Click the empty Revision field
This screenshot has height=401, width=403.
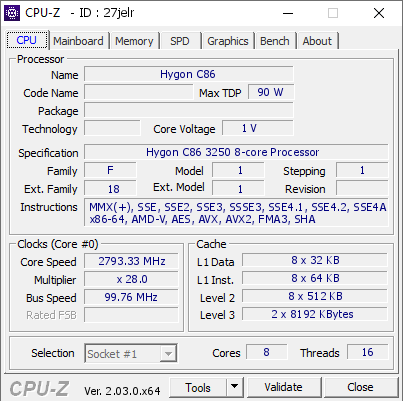pyautogui.click(x=362, y=188)
